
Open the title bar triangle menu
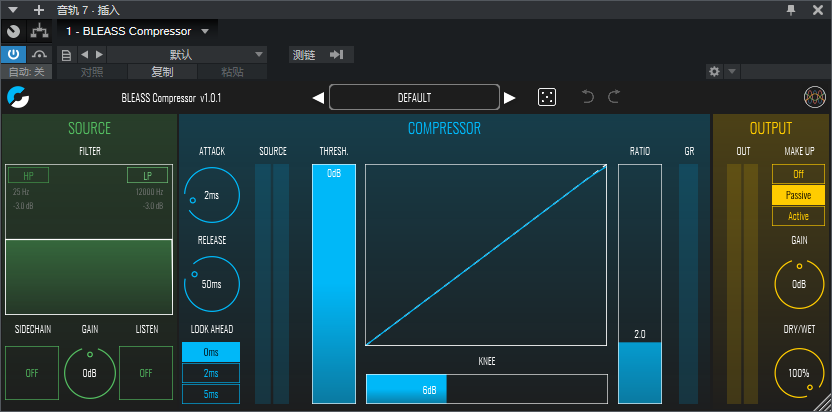[14, 10]
